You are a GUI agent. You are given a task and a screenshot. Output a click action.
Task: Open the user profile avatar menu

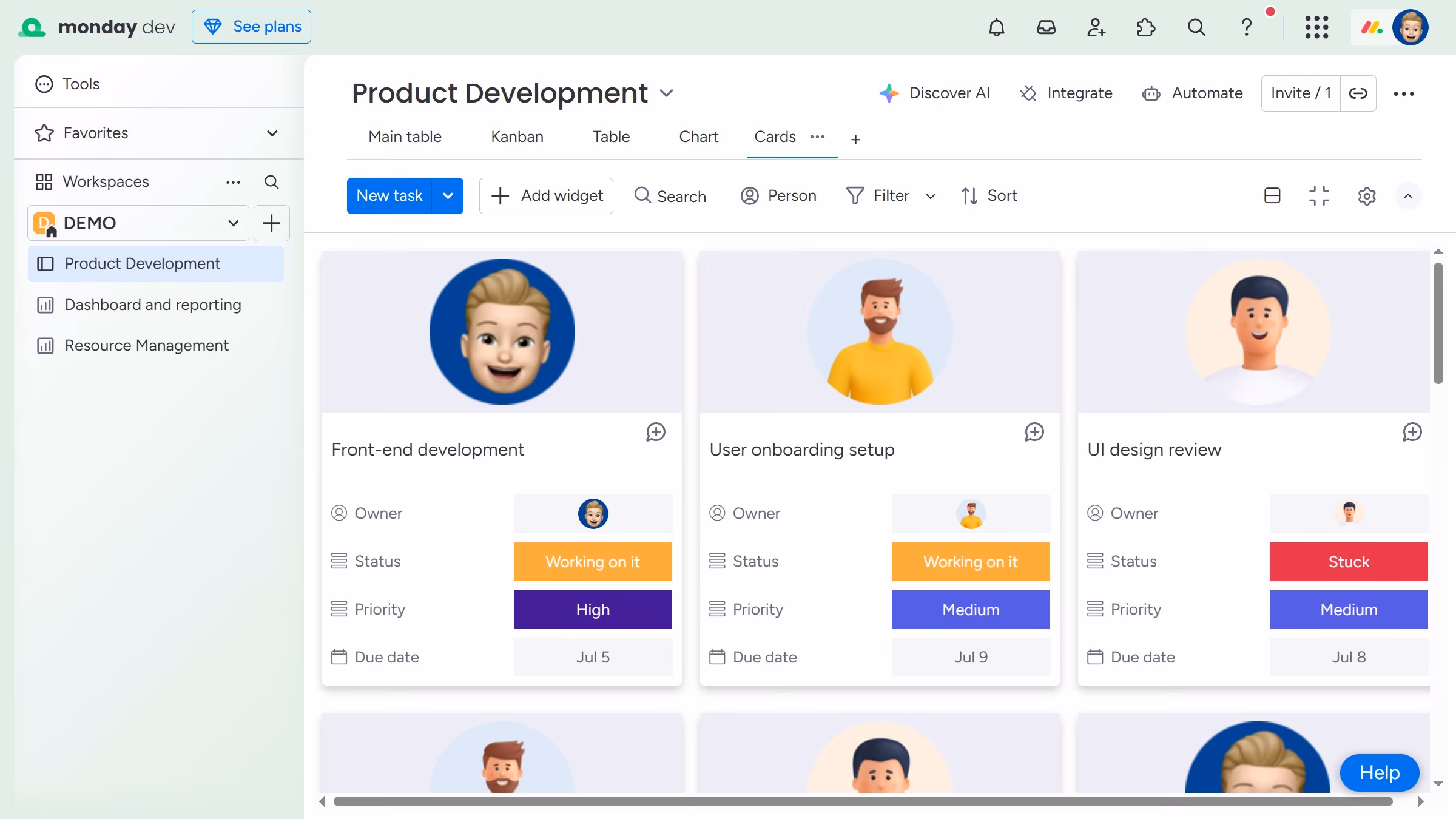point(1410,27)
